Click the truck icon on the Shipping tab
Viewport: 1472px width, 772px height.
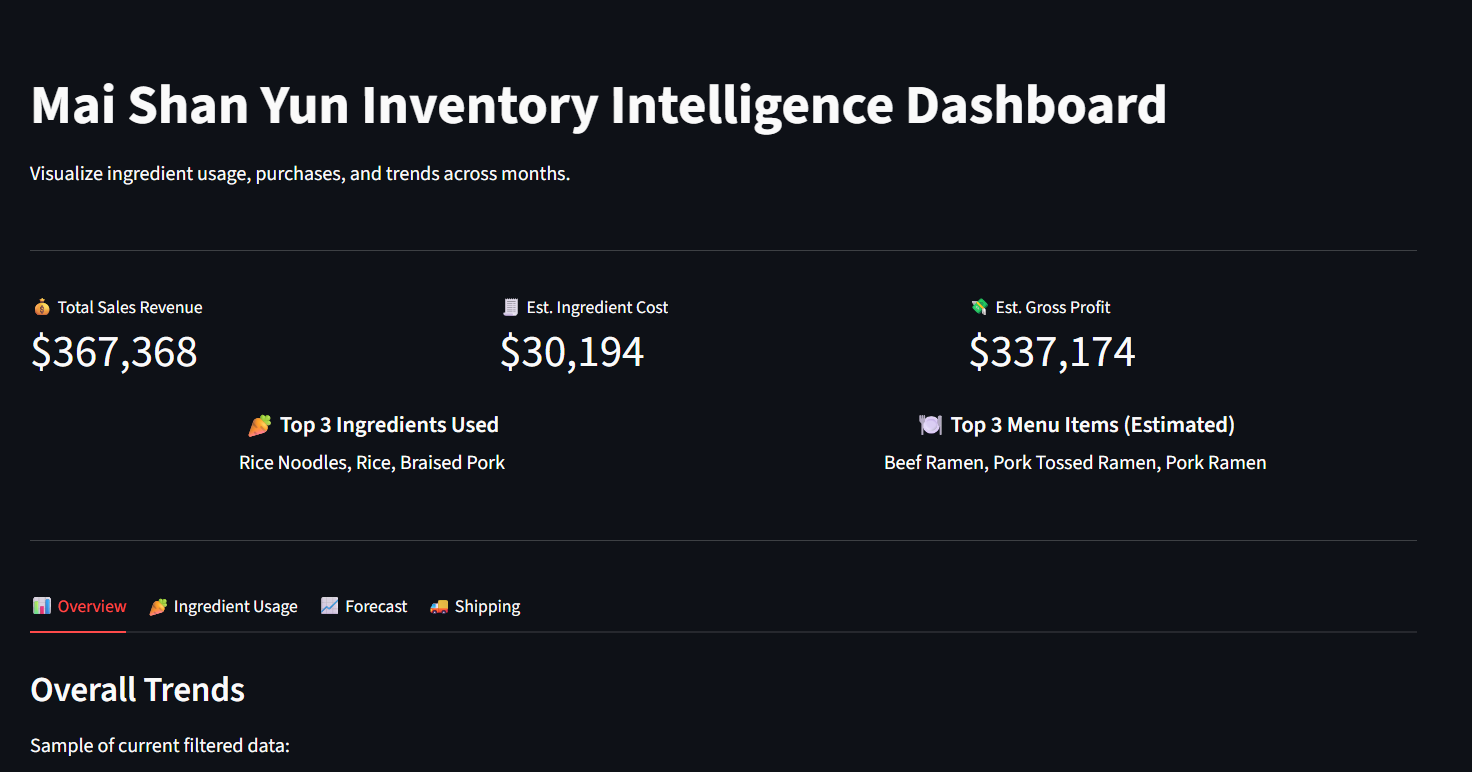[439, 606]
